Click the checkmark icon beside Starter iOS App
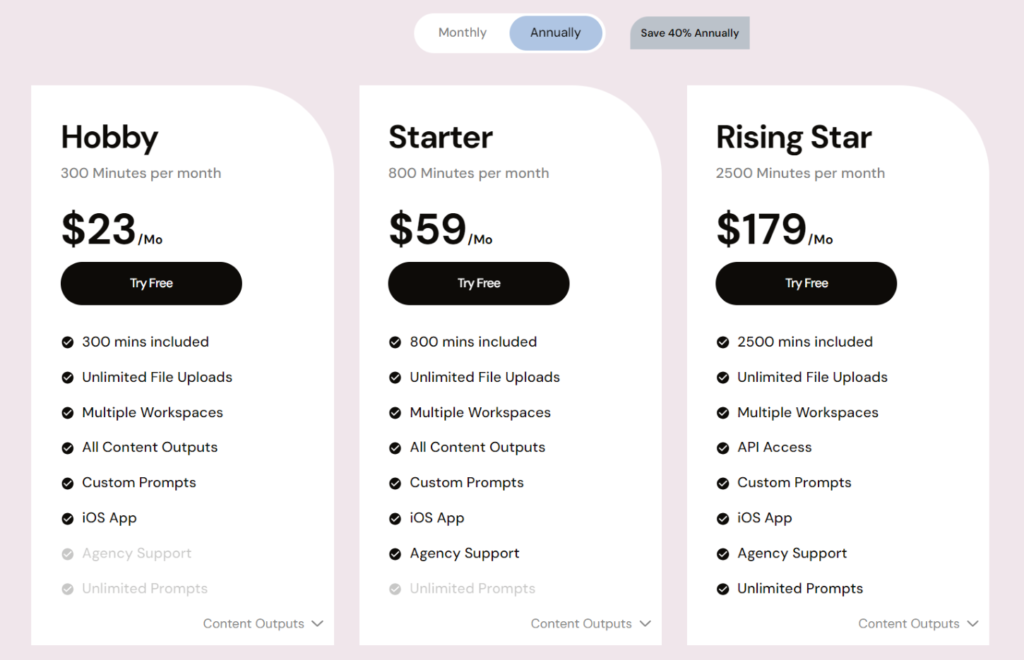Viewport: 1024px width, 660px height. point(395,518)
